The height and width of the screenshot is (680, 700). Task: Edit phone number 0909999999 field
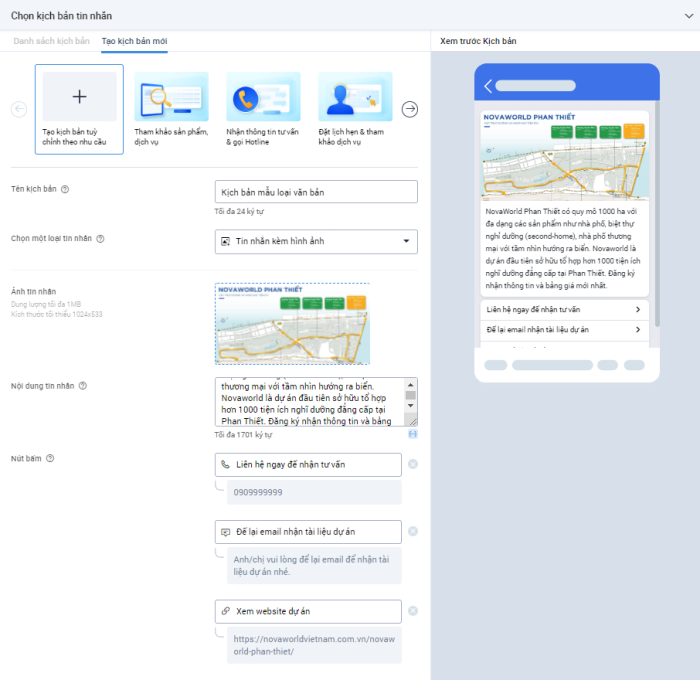[x=314, y=492]
